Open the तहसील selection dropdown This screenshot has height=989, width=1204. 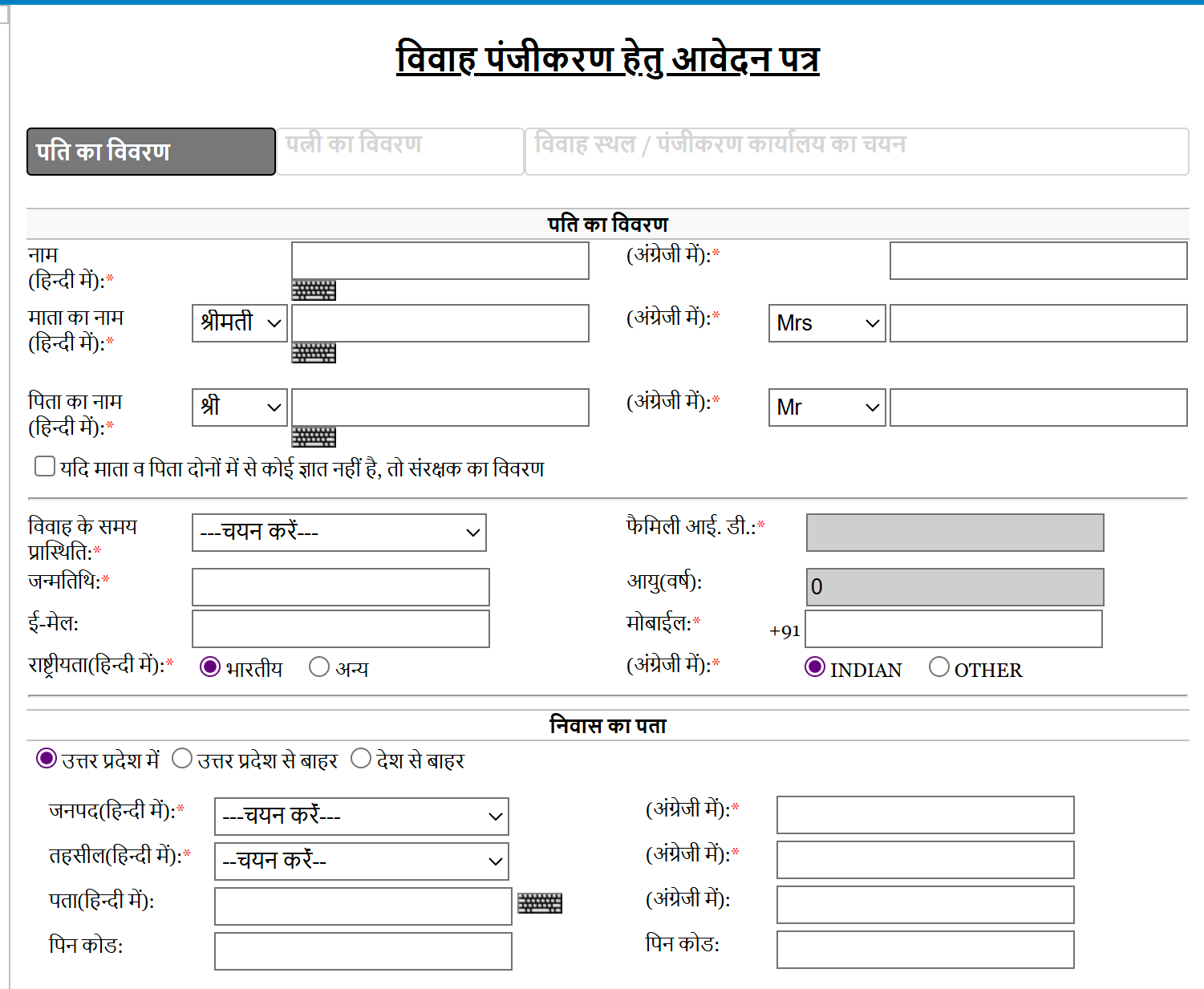click(x=361, y=861)
